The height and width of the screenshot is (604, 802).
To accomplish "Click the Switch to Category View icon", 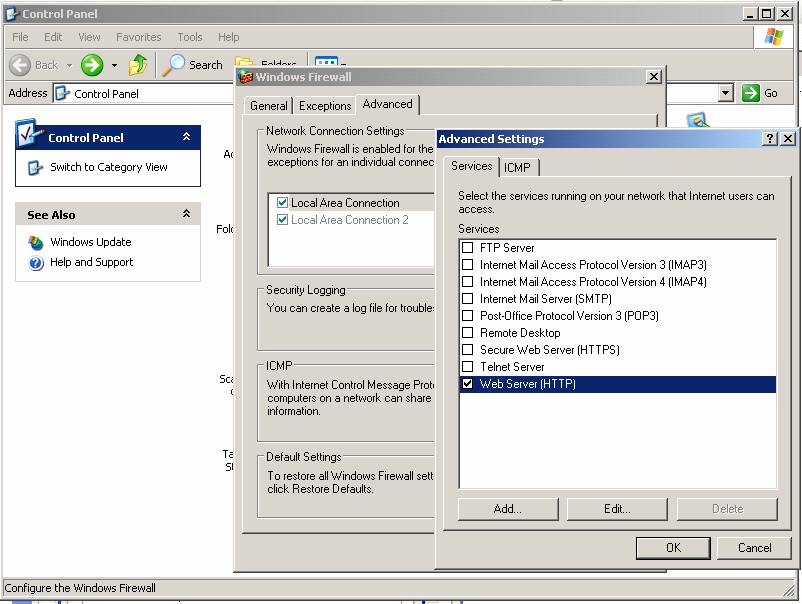I will pyautogui.click(x=35, y=167).
